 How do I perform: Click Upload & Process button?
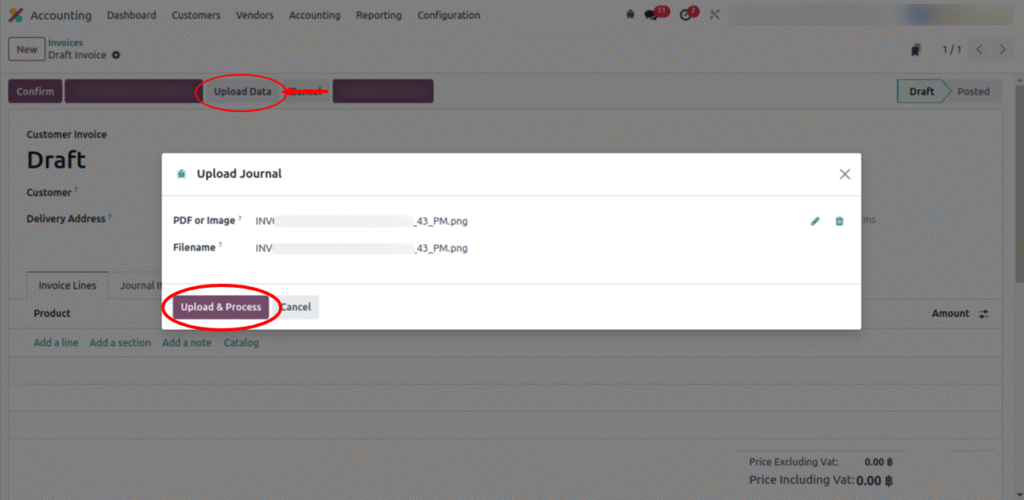[221, 307]
